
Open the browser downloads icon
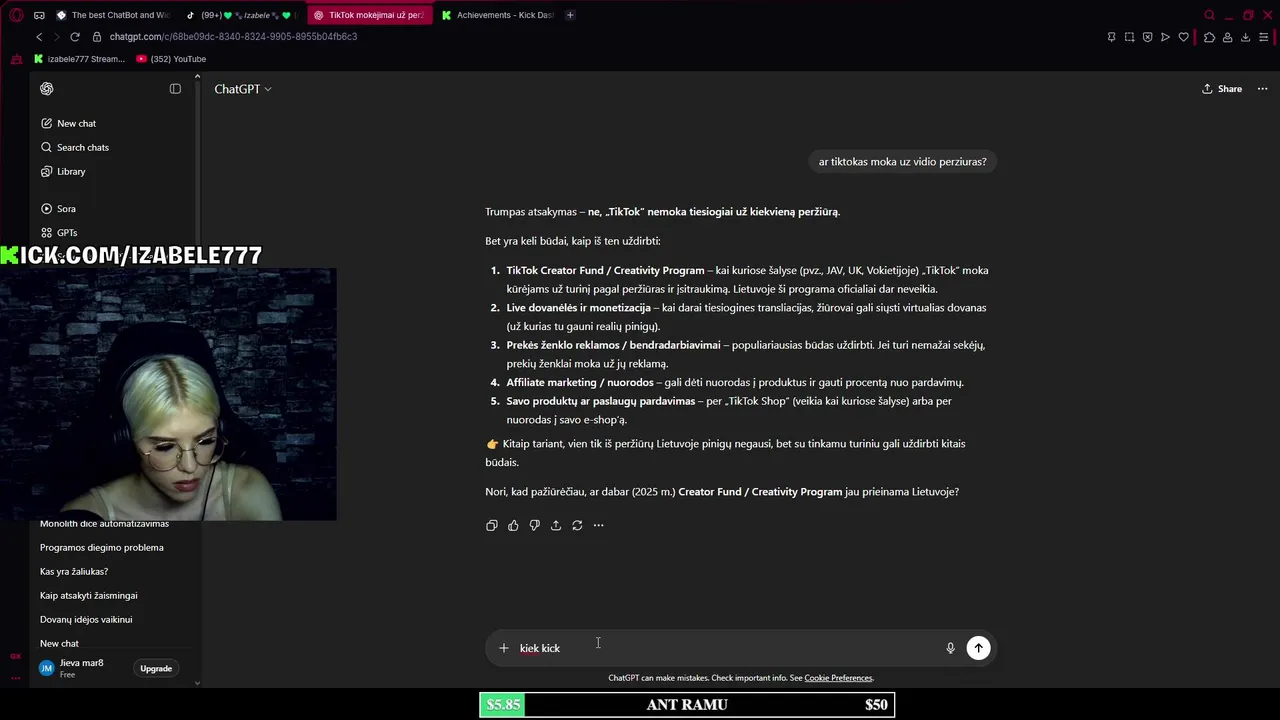(x=1245, y=37)
